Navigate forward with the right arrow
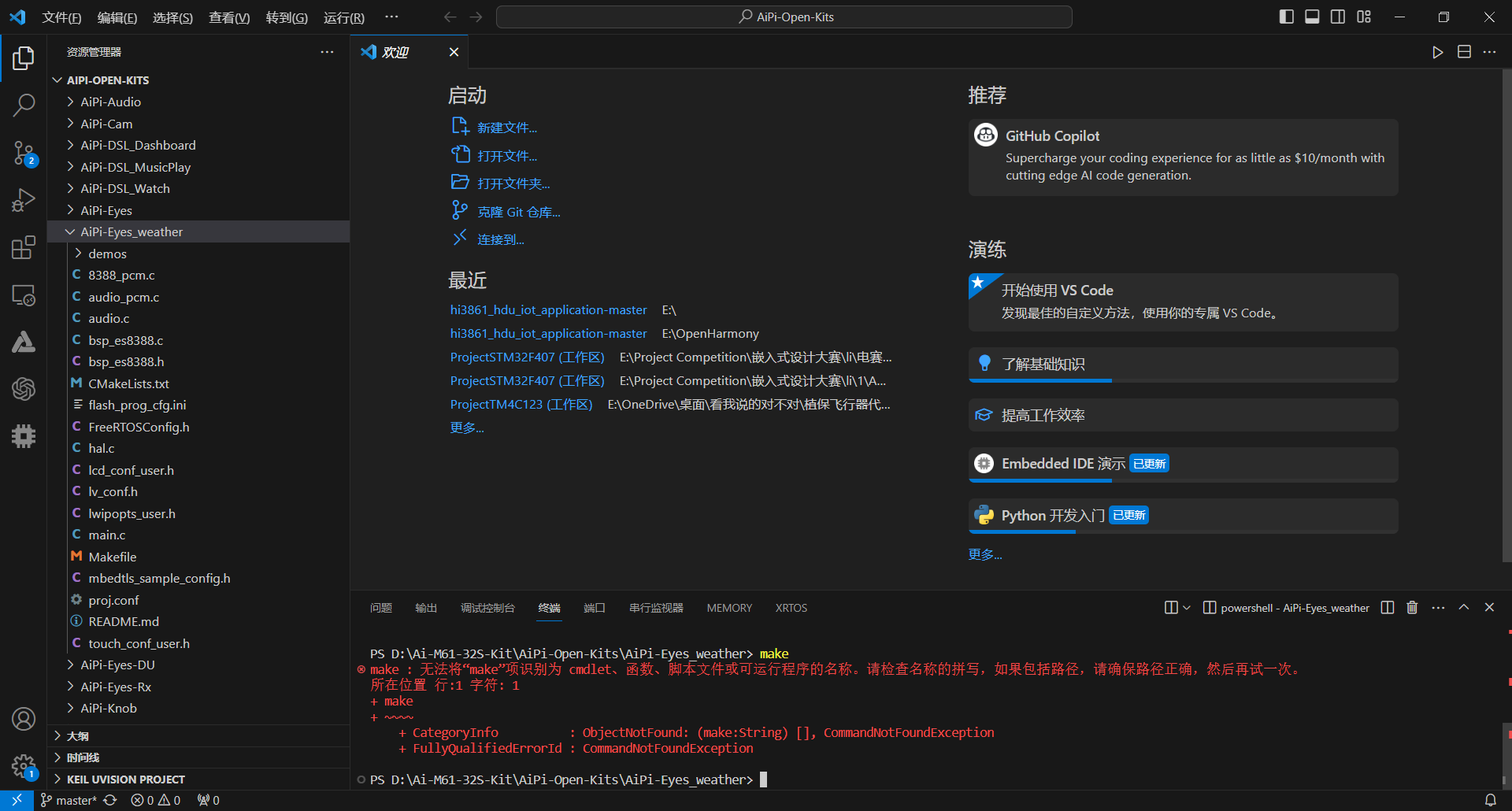 [x=476, y=17]
